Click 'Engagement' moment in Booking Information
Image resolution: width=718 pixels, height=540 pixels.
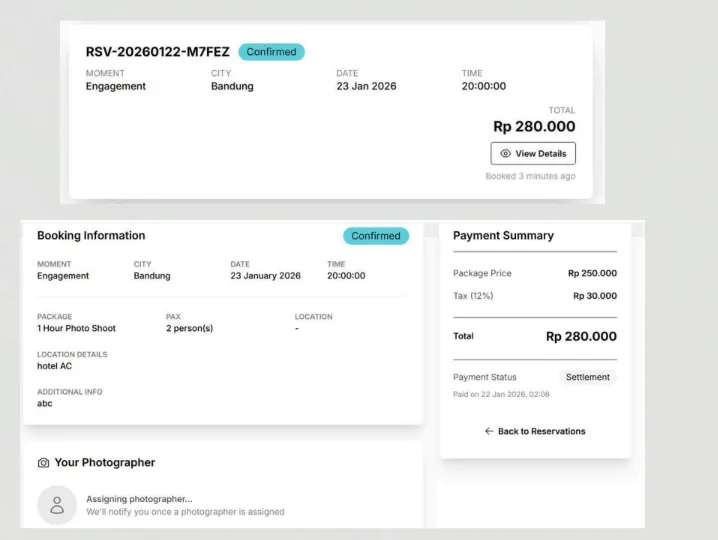click(x=63, y=276)
